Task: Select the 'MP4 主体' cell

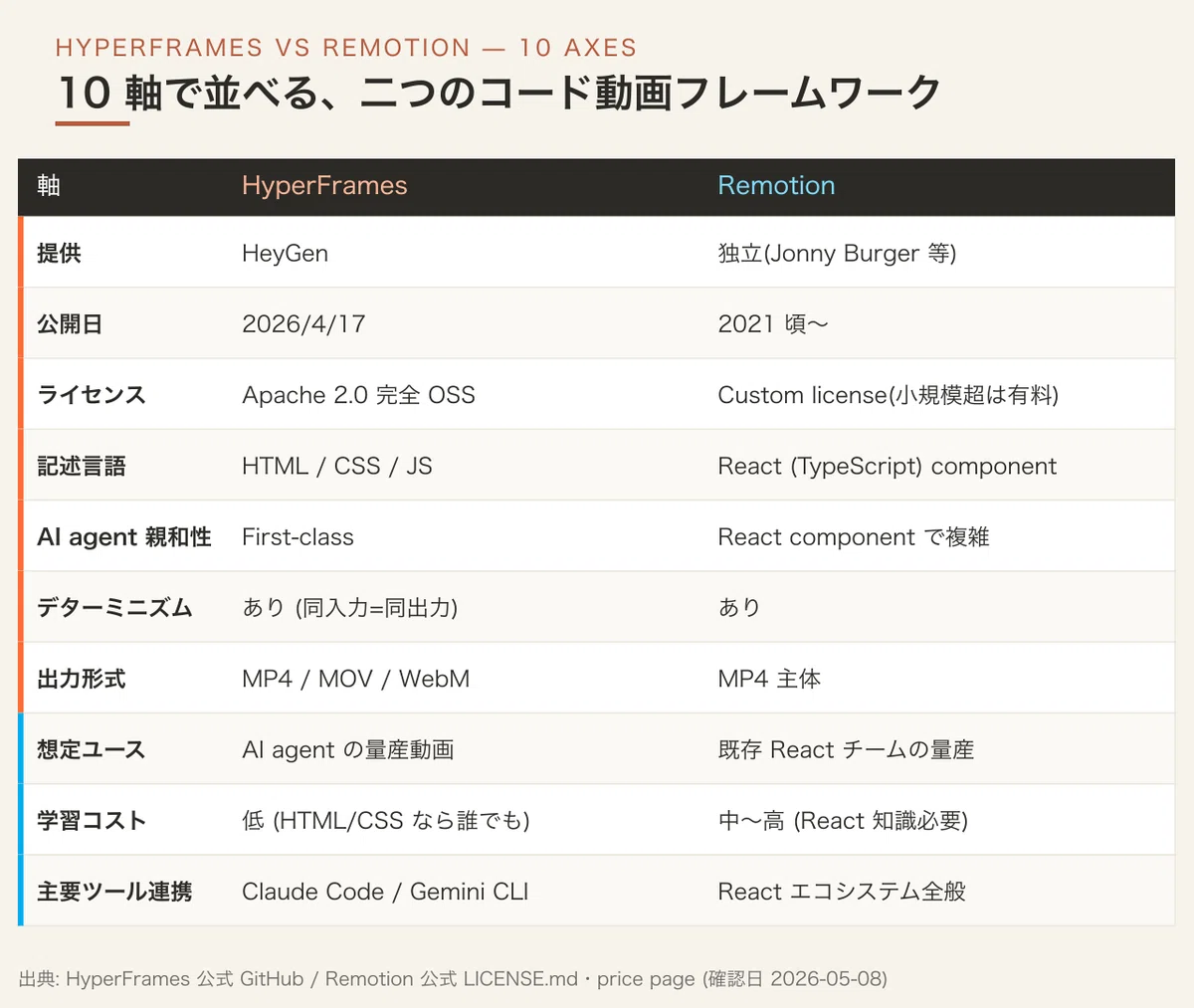Action: [x=769, y=679]
